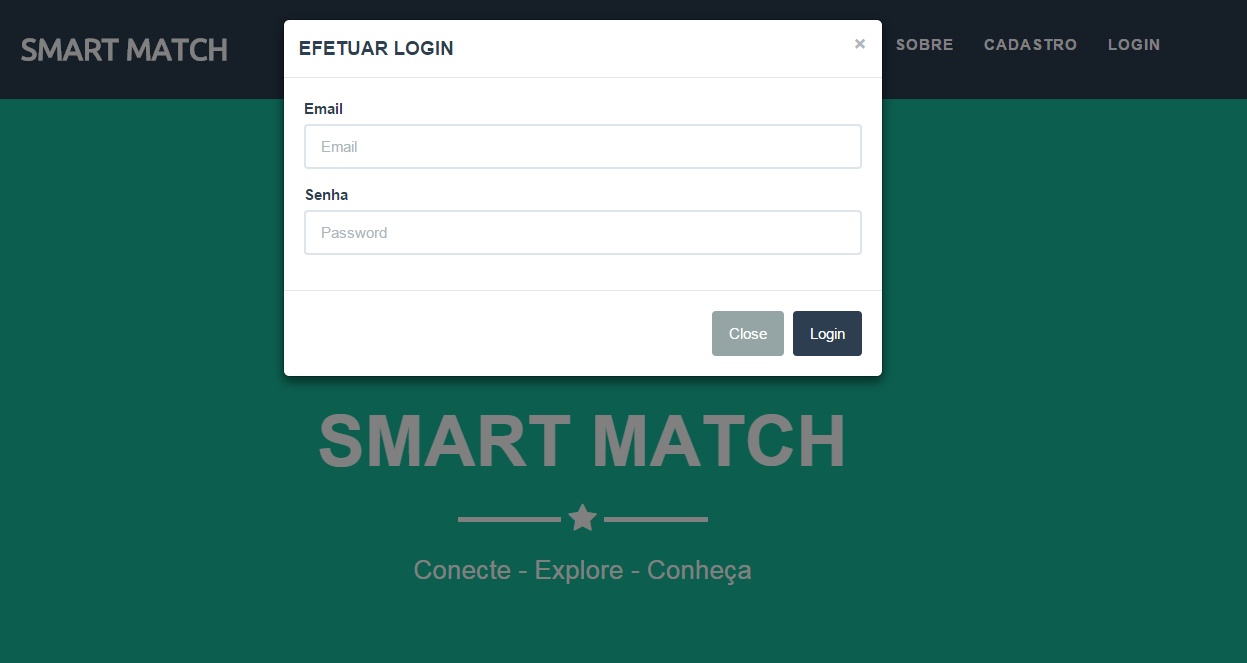Click the divider line left of the star
Screen dimensions: 1247x663
[509, 519]
